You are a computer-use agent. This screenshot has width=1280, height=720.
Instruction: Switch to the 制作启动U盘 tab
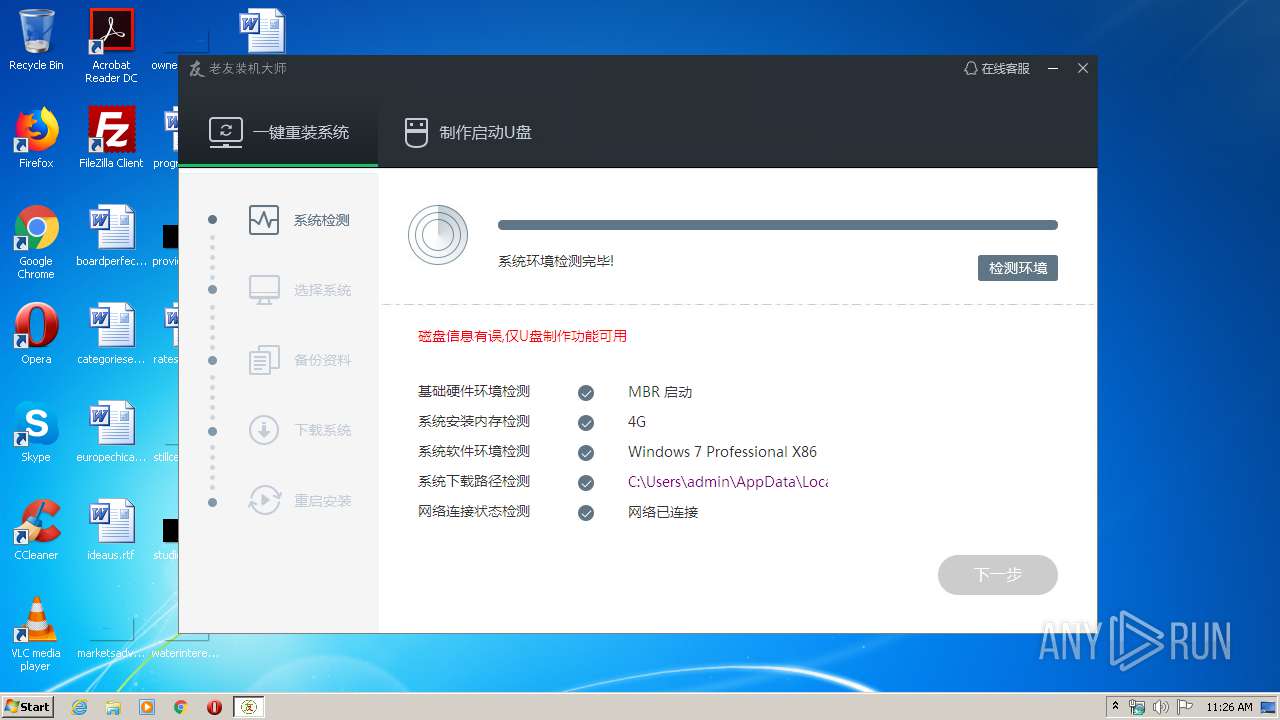pos(468,131)
